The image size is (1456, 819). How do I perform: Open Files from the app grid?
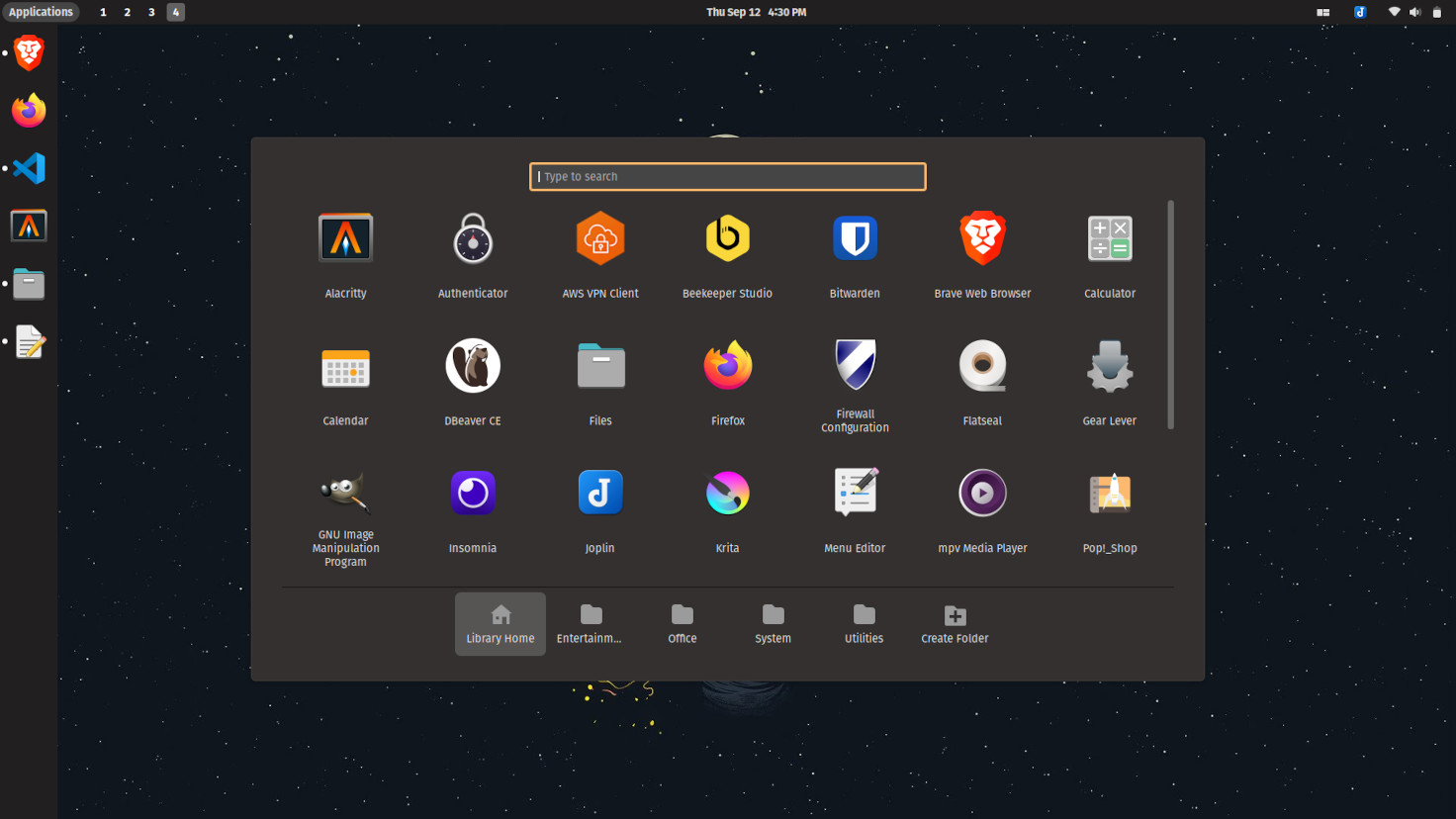click(x=600, y=366)
